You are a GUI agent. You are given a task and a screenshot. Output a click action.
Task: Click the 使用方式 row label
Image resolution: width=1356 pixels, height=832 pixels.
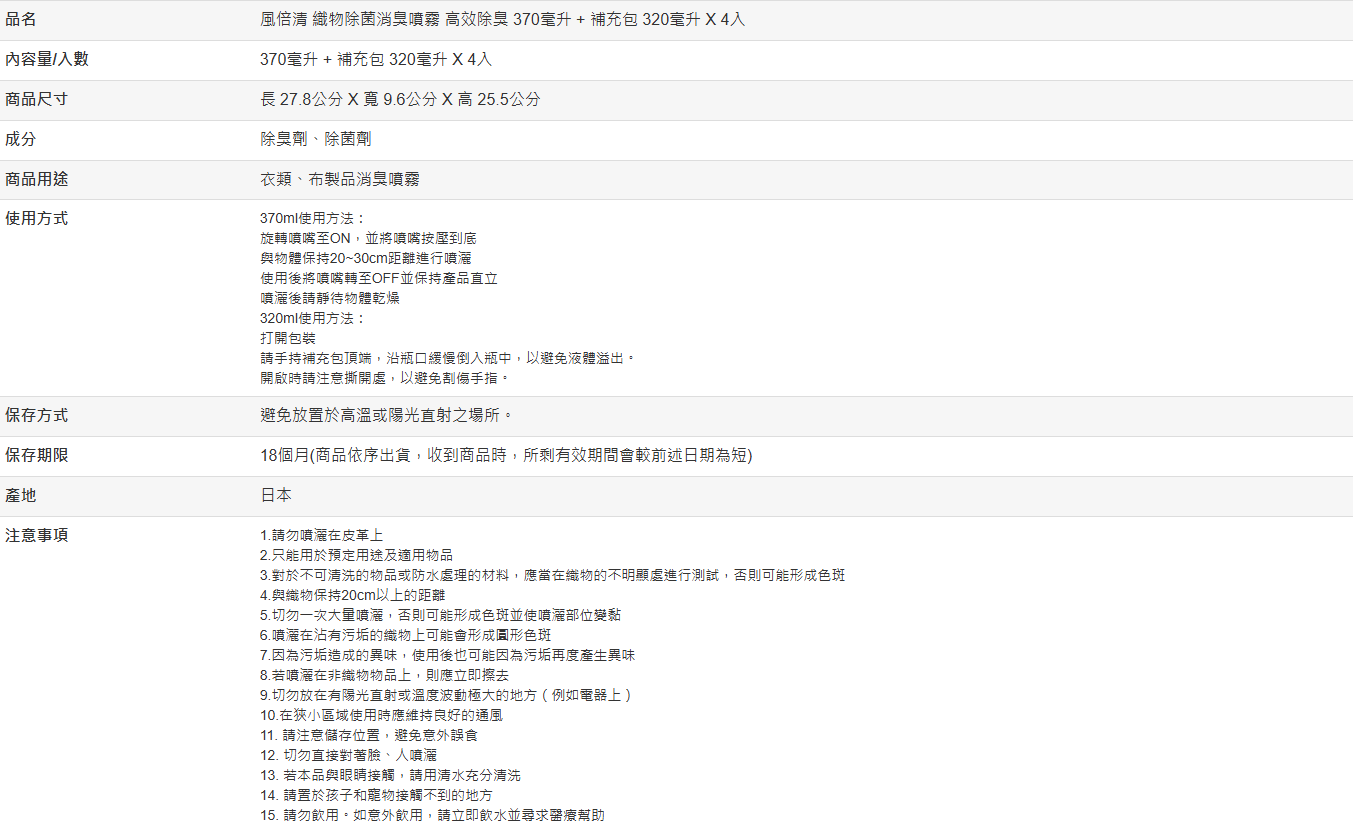click(37, 218)
